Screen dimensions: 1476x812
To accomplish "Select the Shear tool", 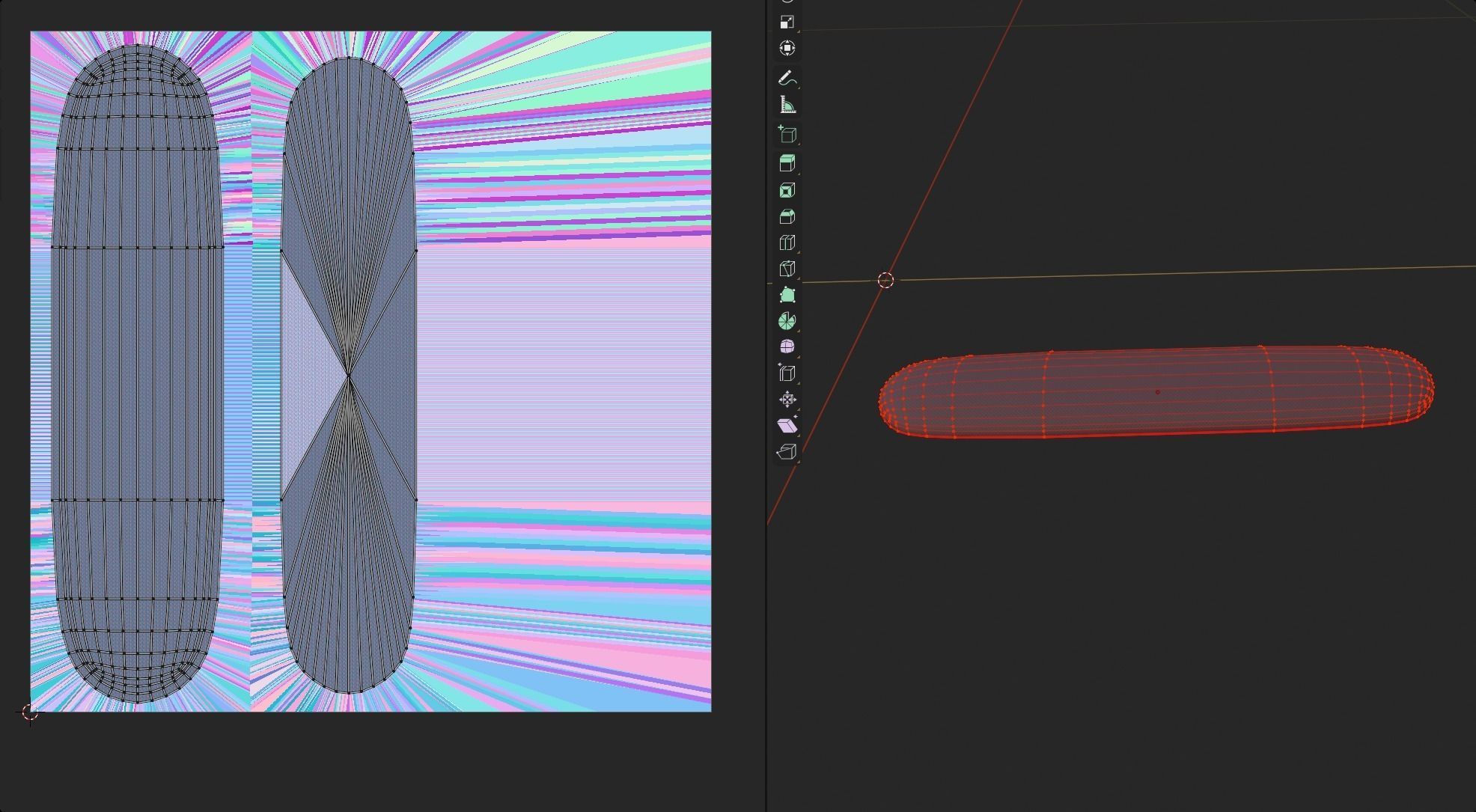I will pyautogui.click(x=787, y=425).
